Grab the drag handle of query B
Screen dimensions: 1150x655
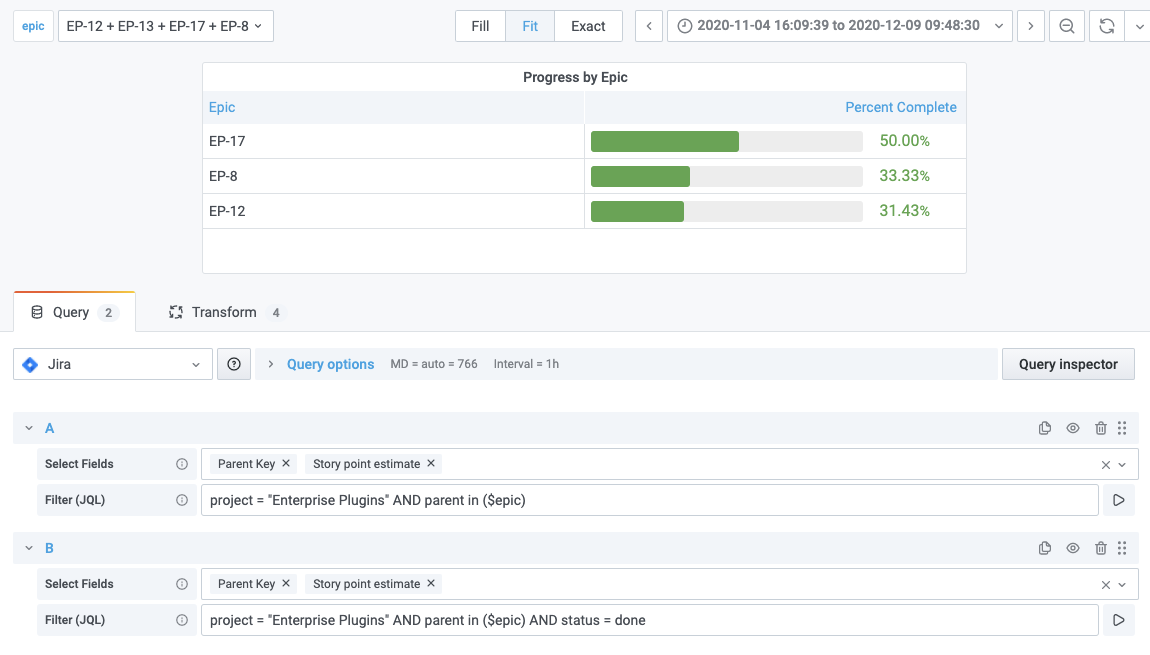[x=1122, y=547]
